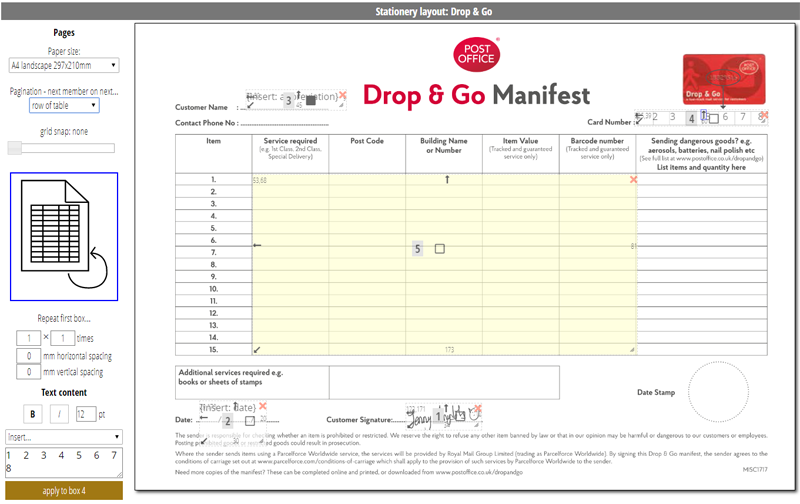Open the pagination 'row of table' dropdown

(64, 106)
